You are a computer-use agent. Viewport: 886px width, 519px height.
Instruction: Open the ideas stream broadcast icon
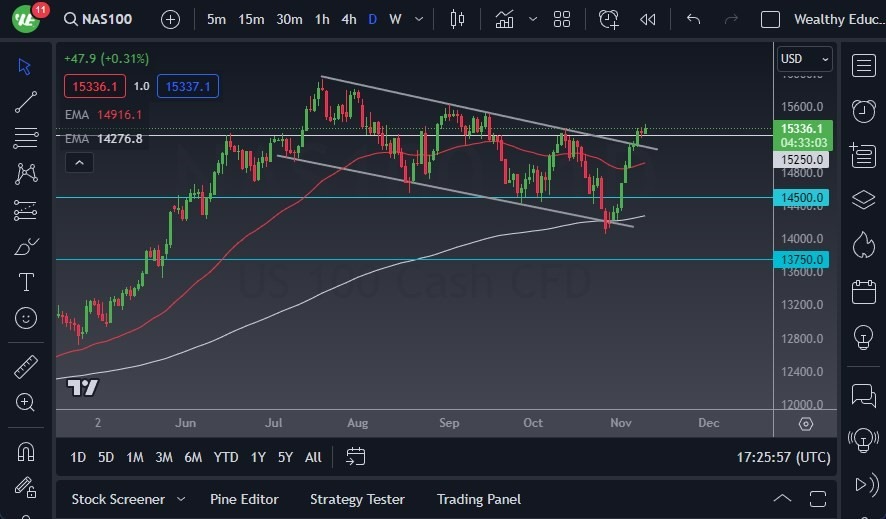(x=863, y=440)
